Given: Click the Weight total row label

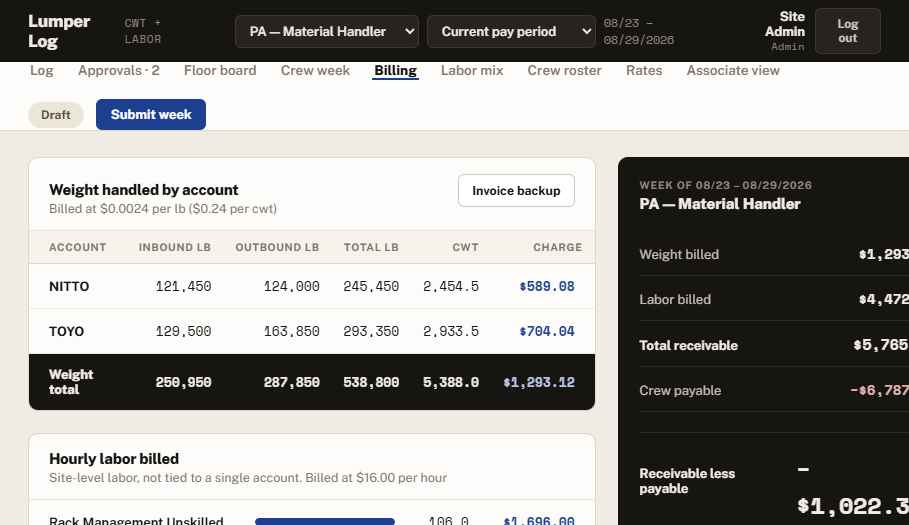Looking at the screenshot, I should (71, 382).
